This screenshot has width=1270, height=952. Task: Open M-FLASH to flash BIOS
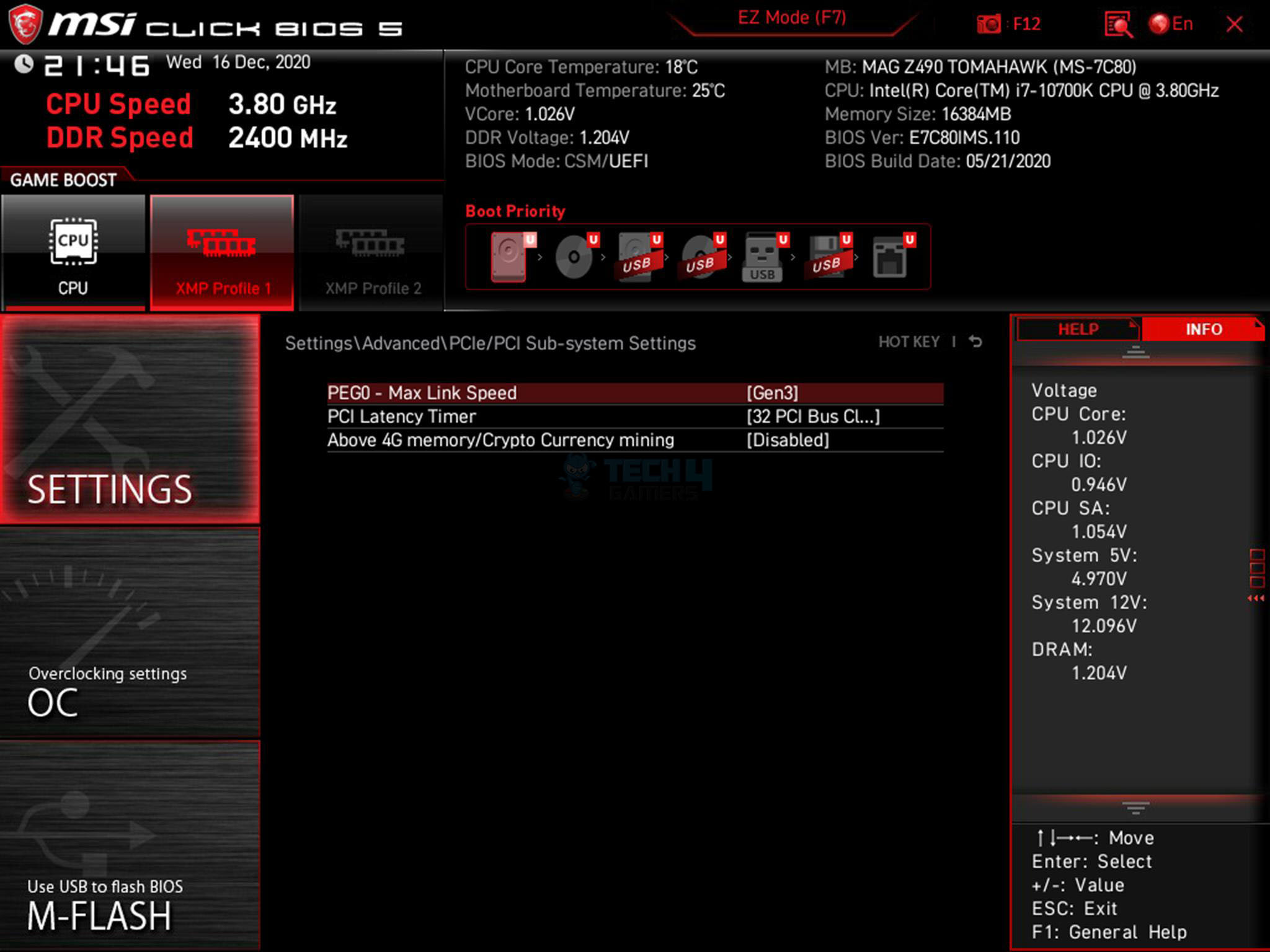click(130, 845)
